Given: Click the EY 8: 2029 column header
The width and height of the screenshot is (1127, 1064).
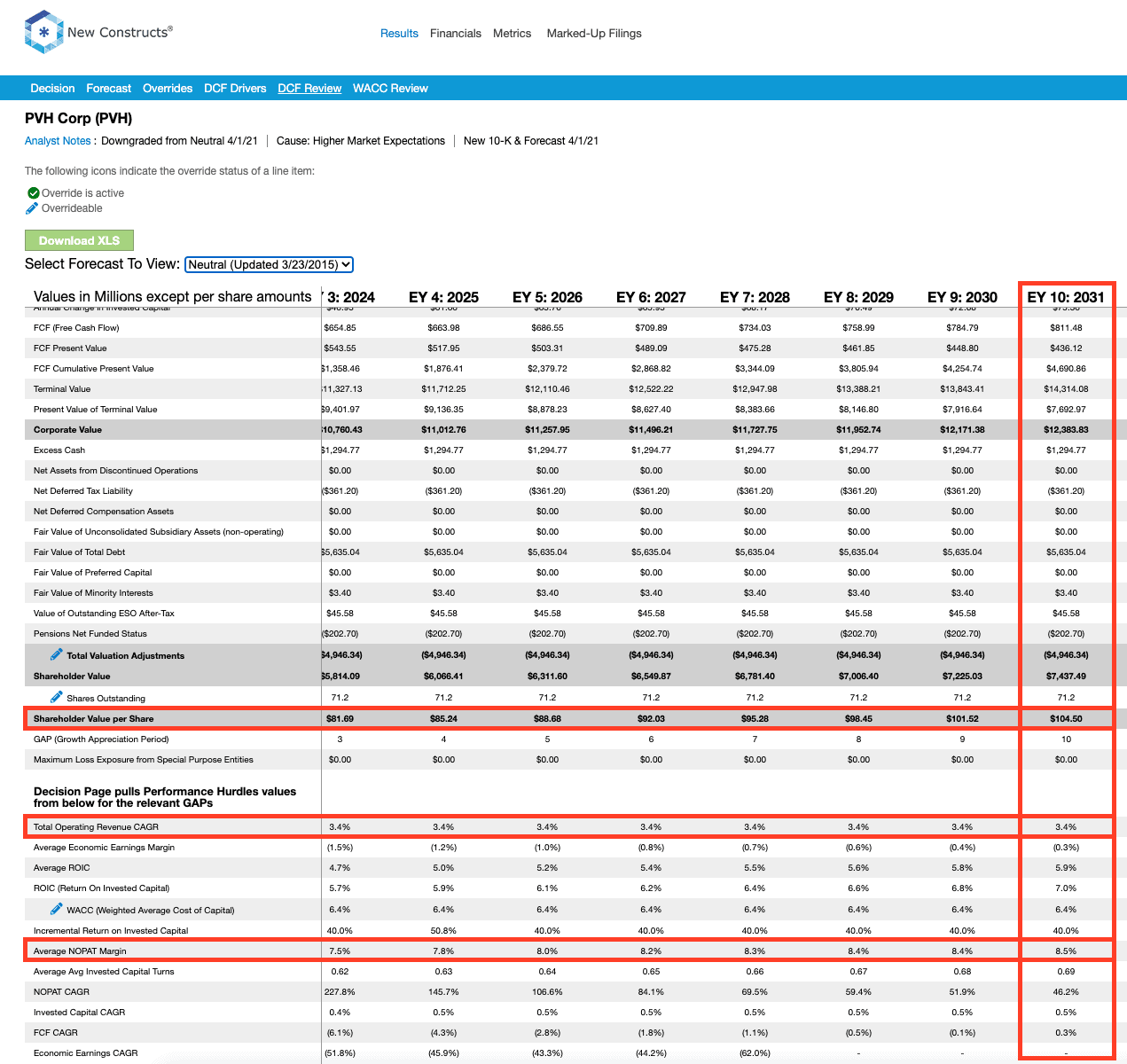Looking at the screenshot, I should coord(858,297).
